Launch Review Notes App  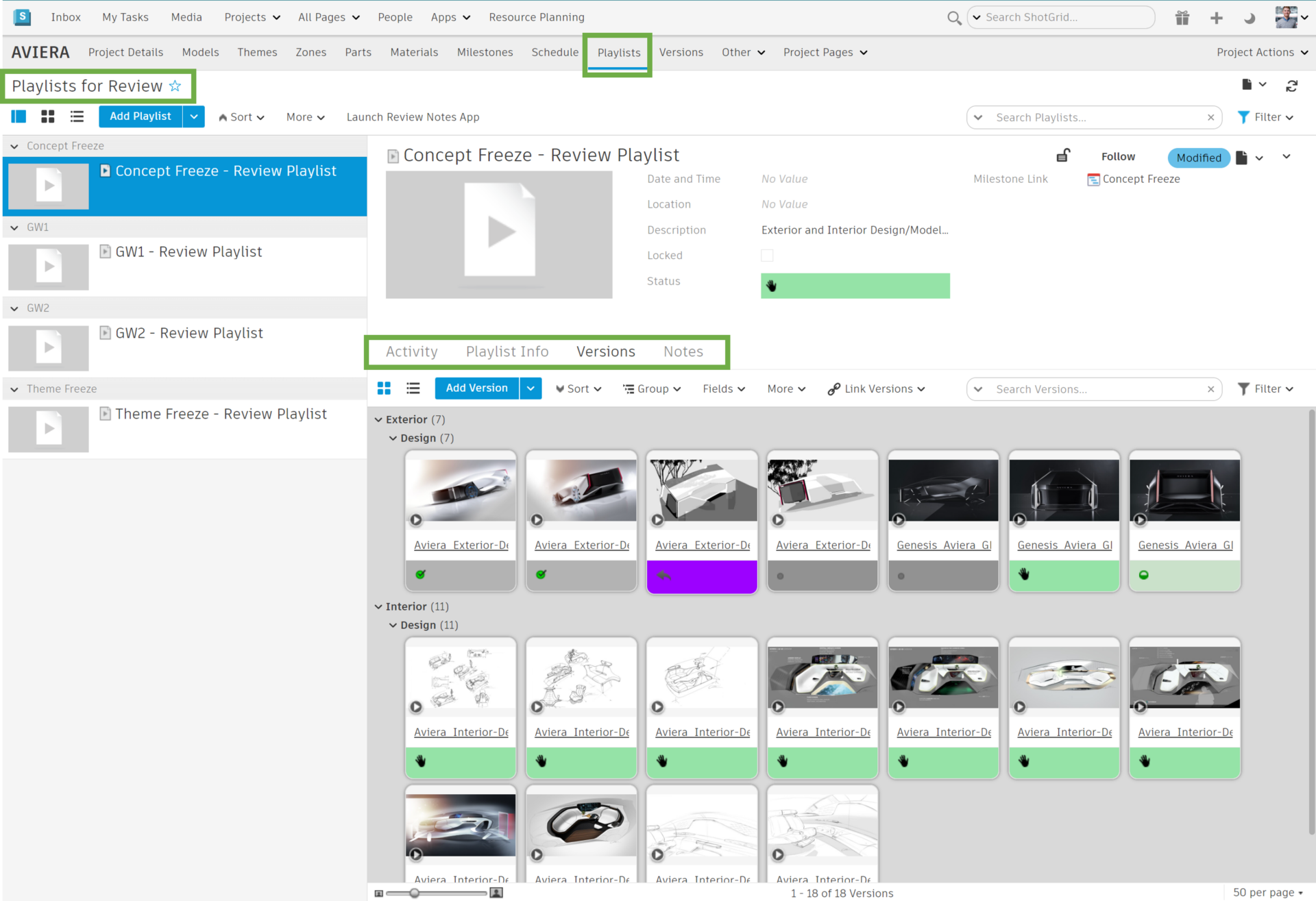pos(413,116)
